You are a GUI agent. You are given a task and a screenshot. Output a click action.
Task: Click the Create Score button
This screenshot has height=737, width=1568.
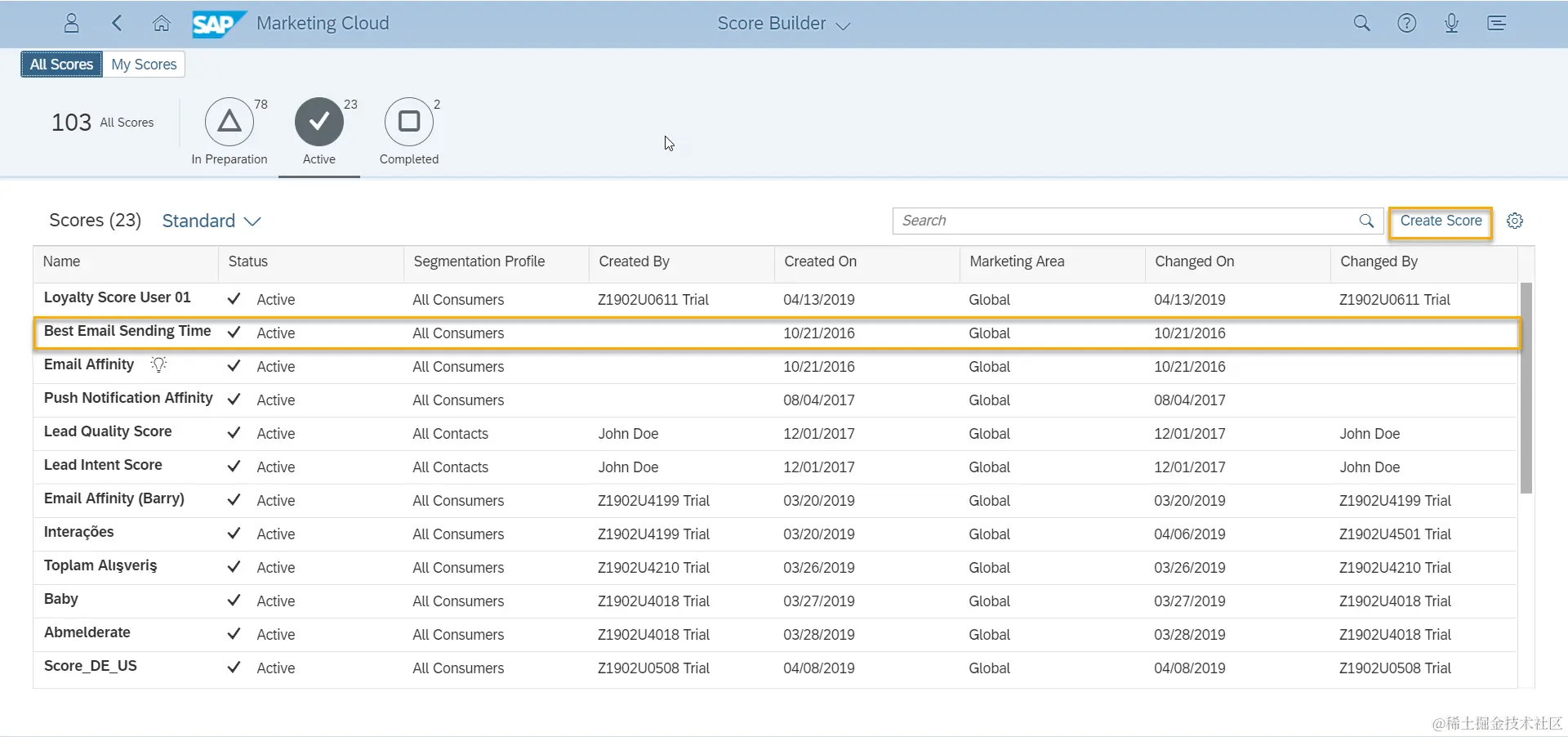1441,221
